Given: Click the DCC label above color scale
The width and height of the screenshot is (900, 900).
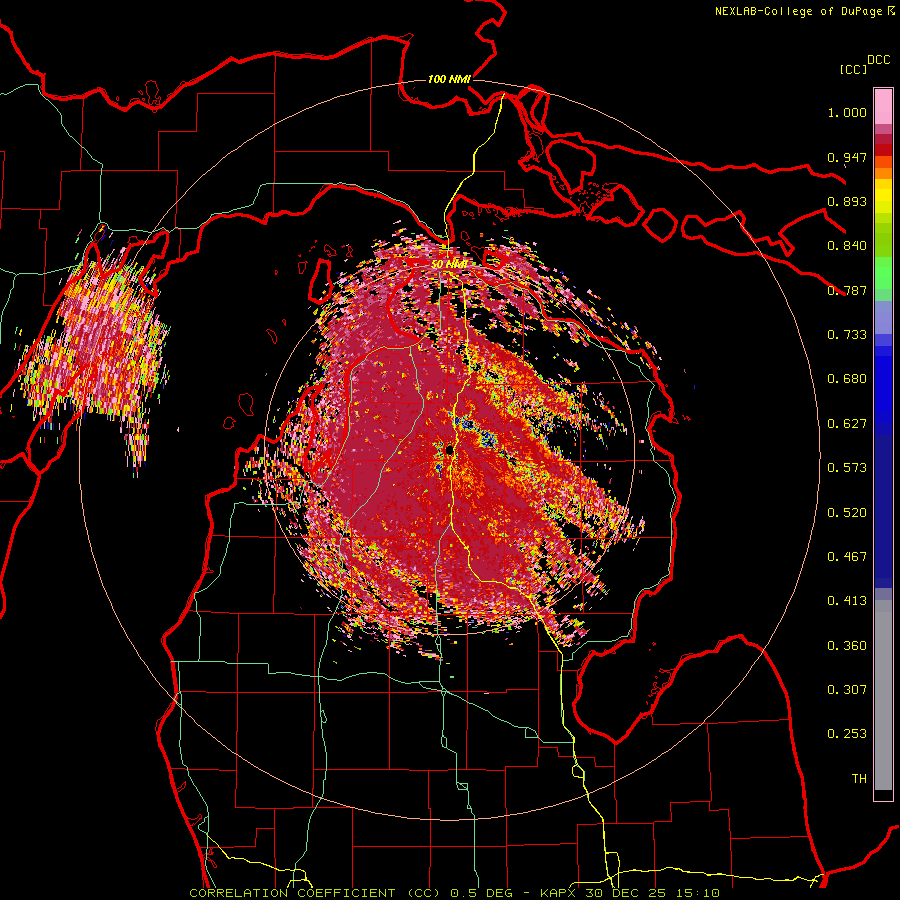Looking at the screenshot, I should tap(879, 60).
